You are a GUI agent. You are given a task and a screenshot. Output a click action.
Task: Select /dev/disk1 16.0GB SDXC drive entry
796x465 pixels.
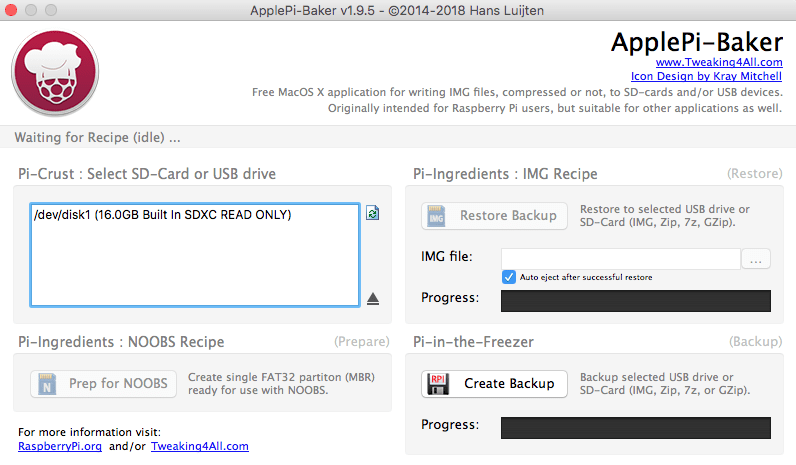click(x=163, y=214)
